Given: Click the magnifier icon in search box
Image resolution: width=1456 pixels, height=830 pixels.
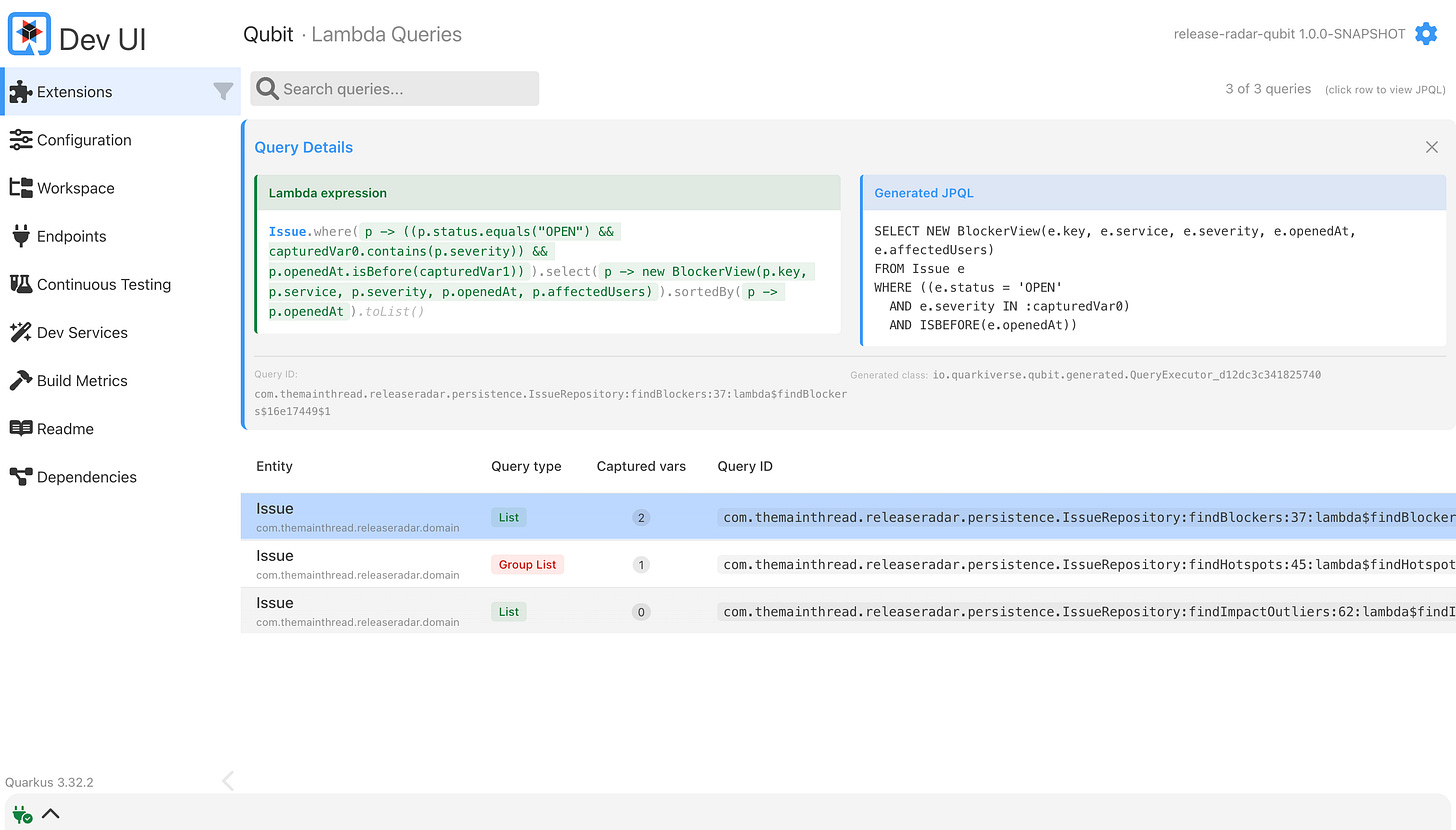Looking at the screenshot, I should (267, 89).
